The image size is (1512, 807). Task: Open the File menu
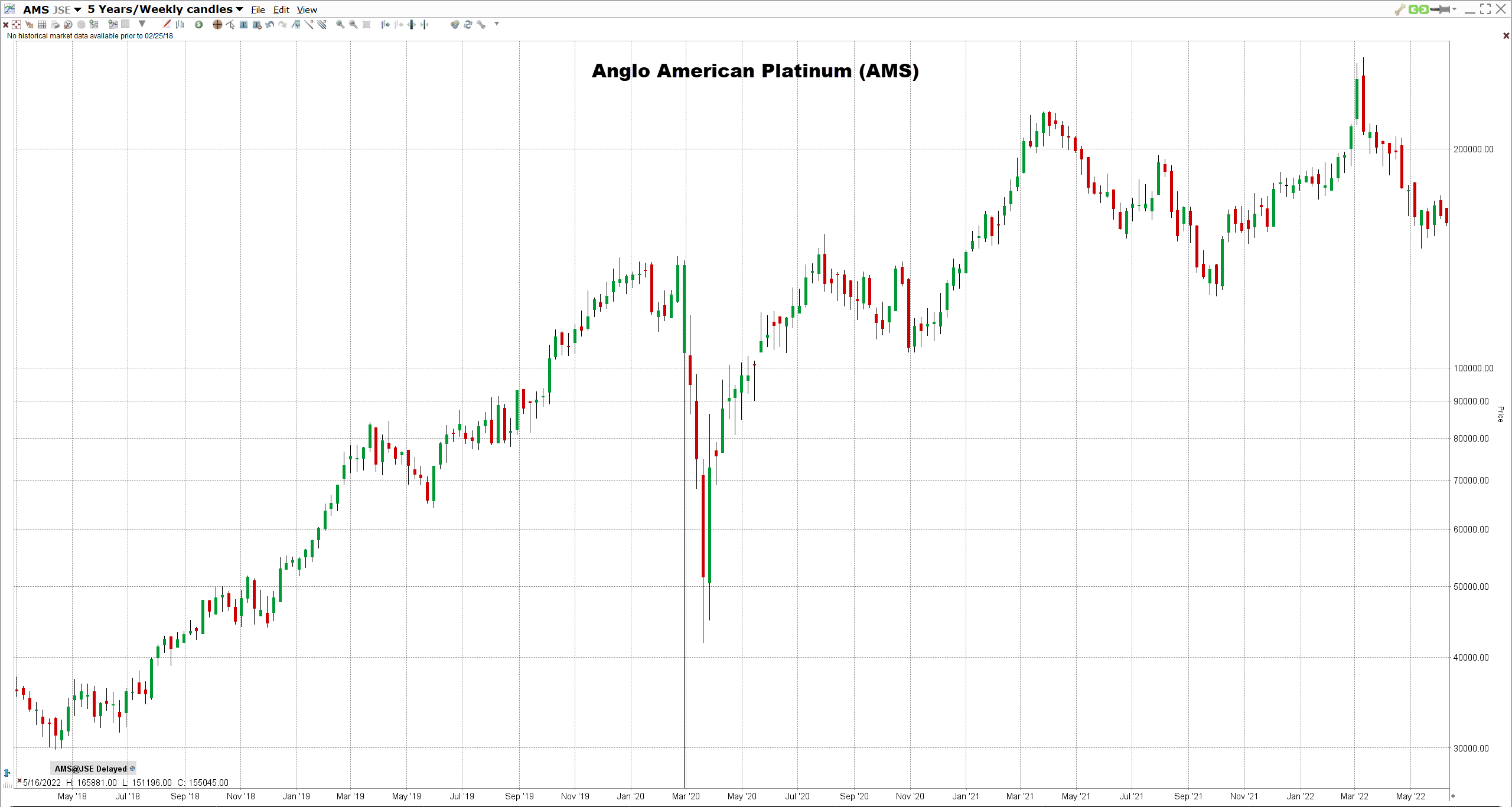pyautogui.click(x=258, y=9)
